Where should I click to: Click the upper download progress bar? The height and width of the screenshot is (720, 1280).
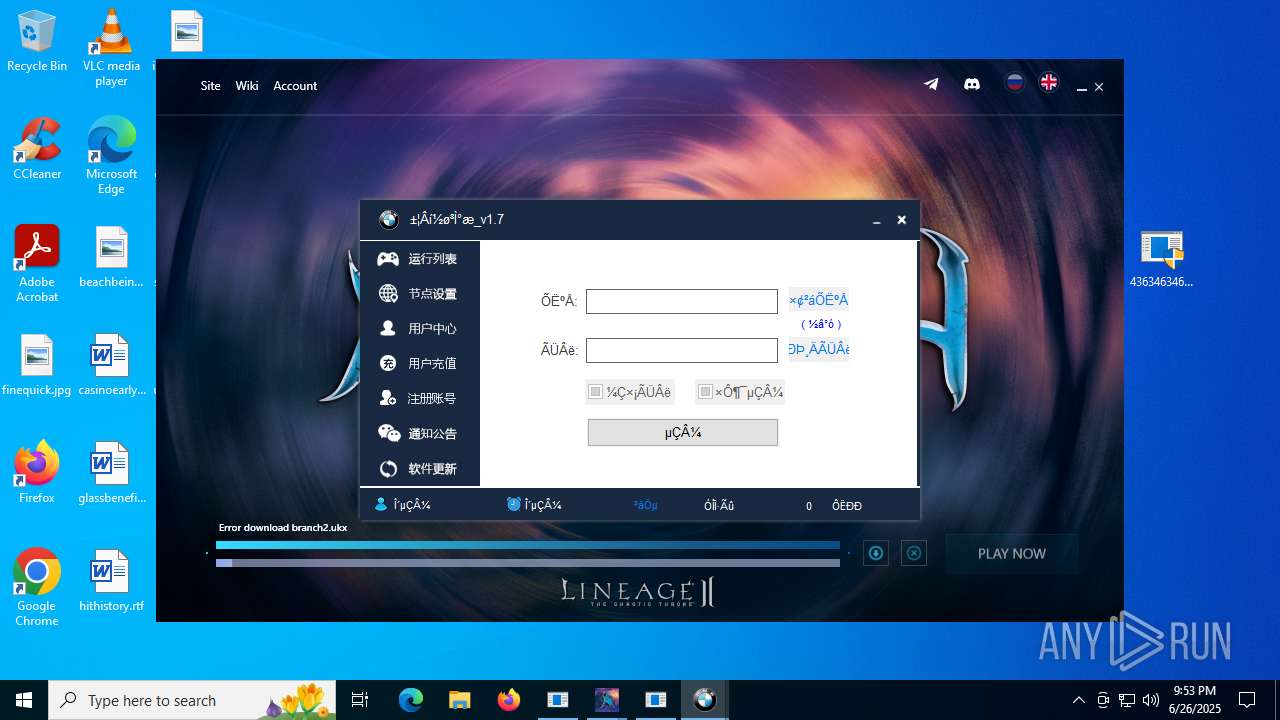(x=528, y=546)
